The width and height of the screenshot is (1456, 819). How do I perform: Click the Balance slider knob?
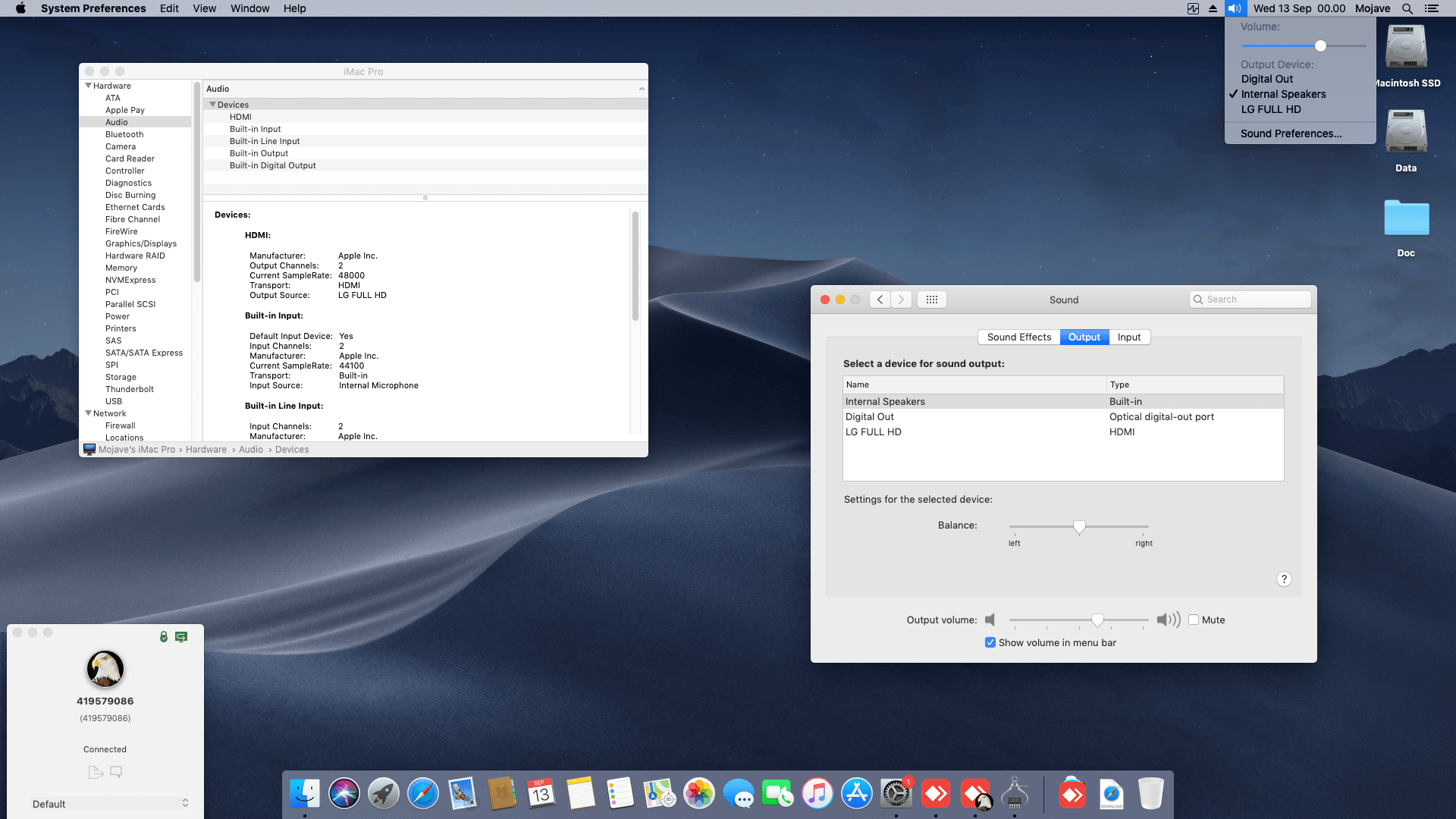click(x=1079, y=526)
